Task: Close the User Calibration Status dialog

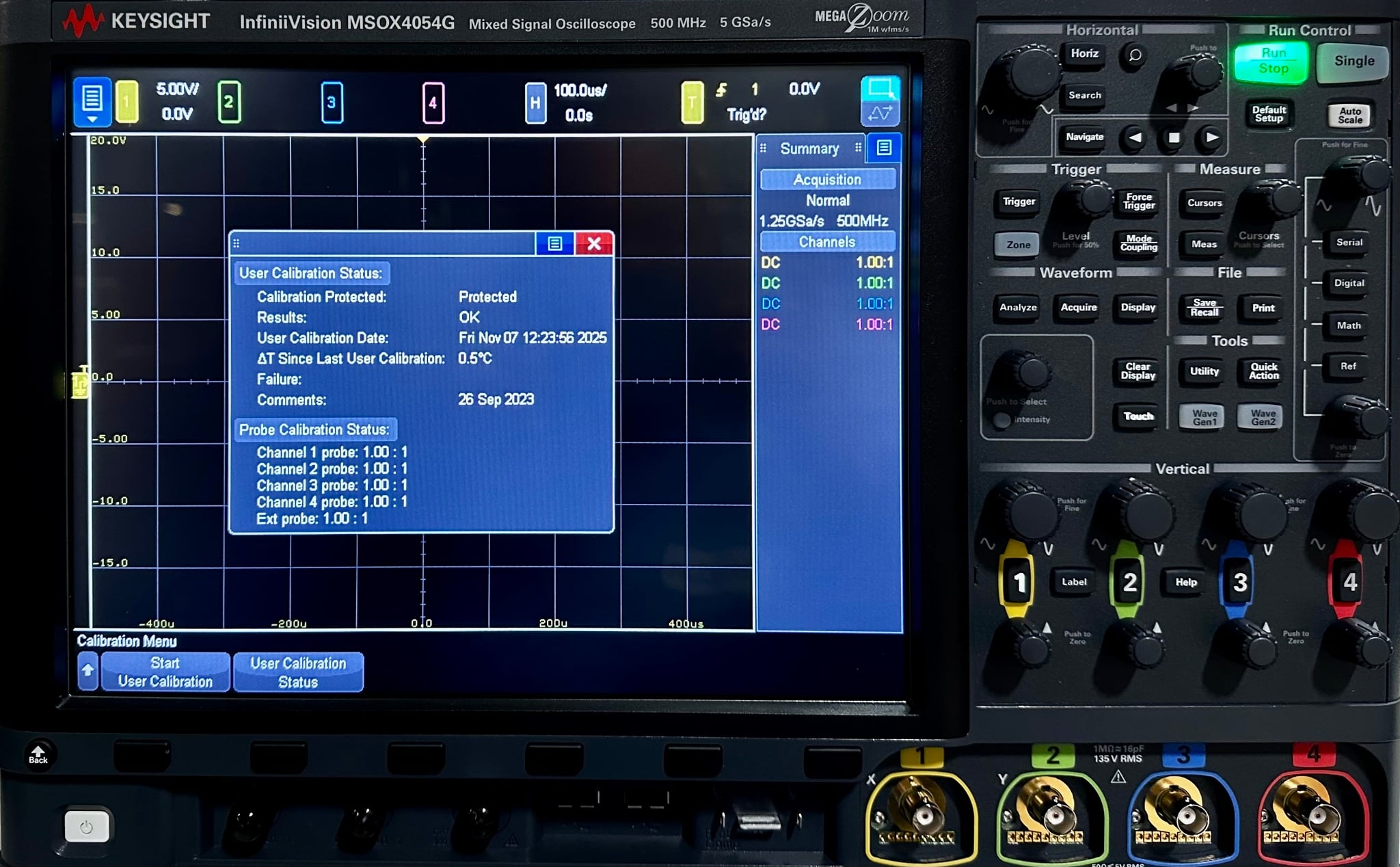Action: click(594, 243)
